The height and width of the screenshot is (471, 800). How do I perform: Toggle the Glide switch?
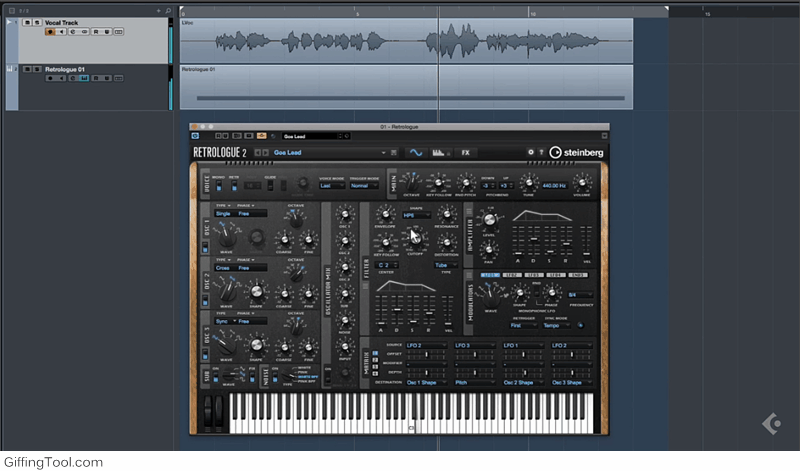pos(270,186)
